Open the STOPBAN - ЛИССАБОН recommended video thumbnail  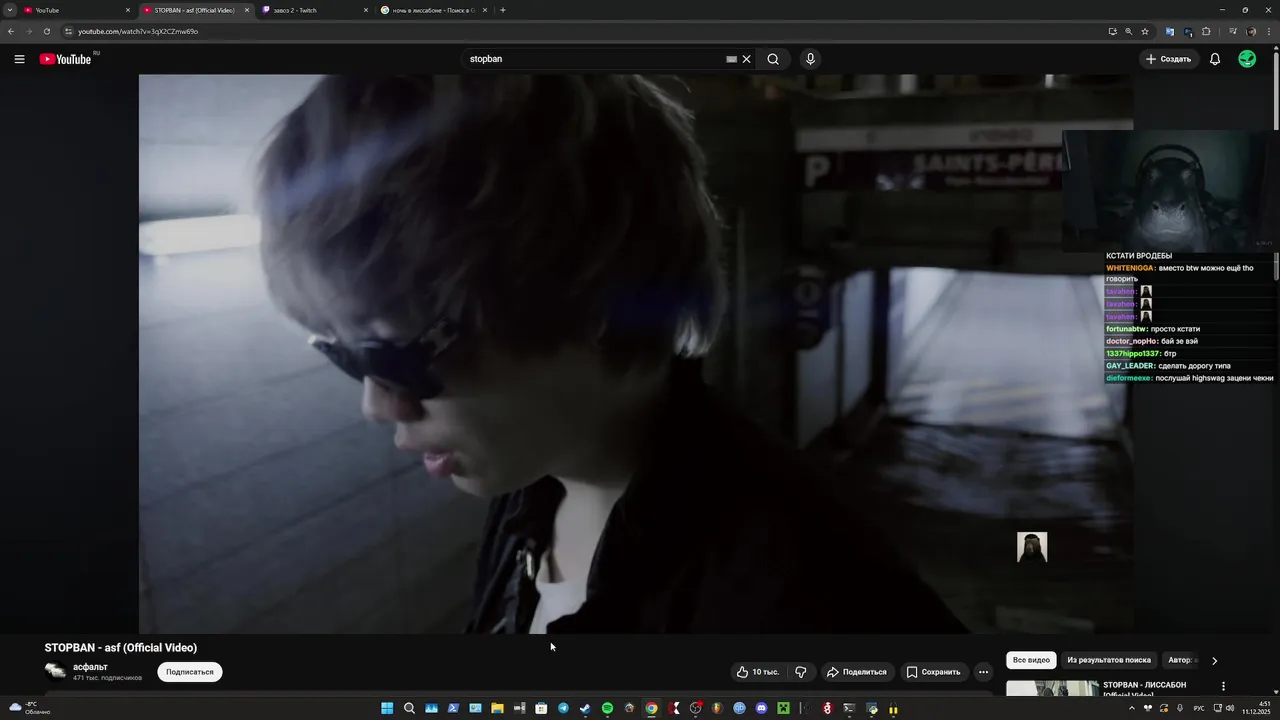(1052, 689)
